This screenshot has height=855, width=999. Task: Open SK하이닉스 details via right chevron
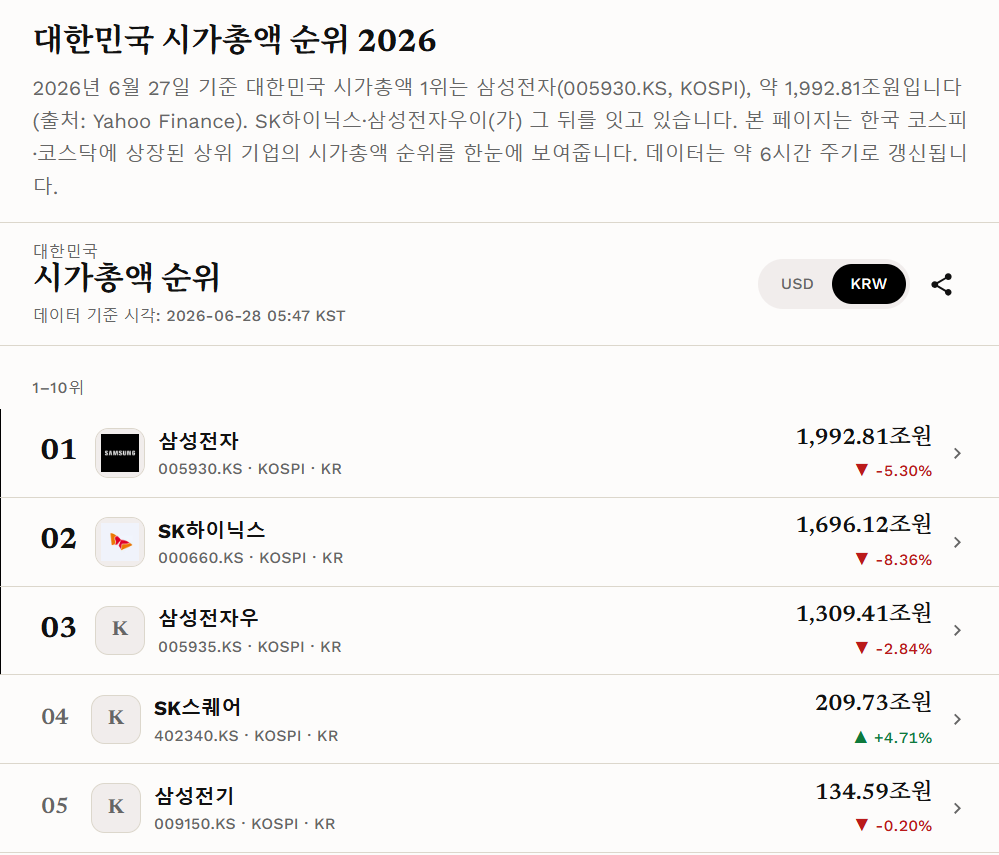pyautogui.click(x=957, y=542)
